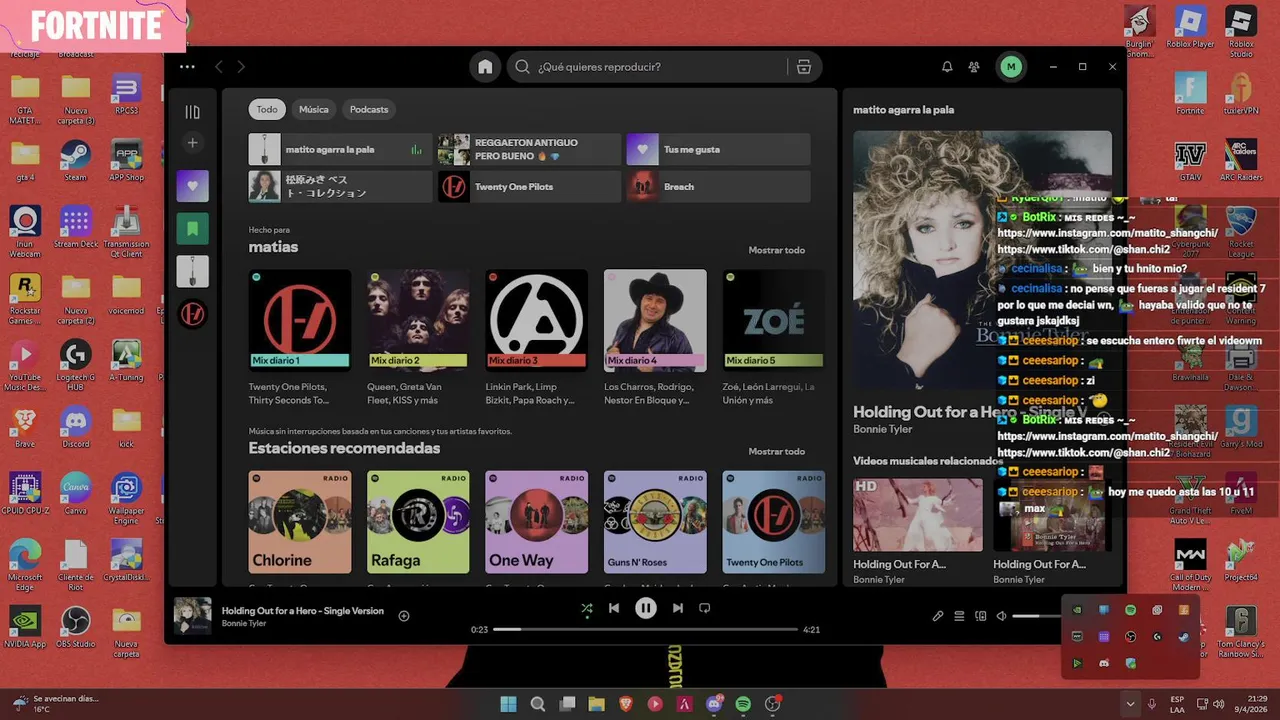Open Your Episodes bookmark in sidebar
1280x720 pixels.
193,229
